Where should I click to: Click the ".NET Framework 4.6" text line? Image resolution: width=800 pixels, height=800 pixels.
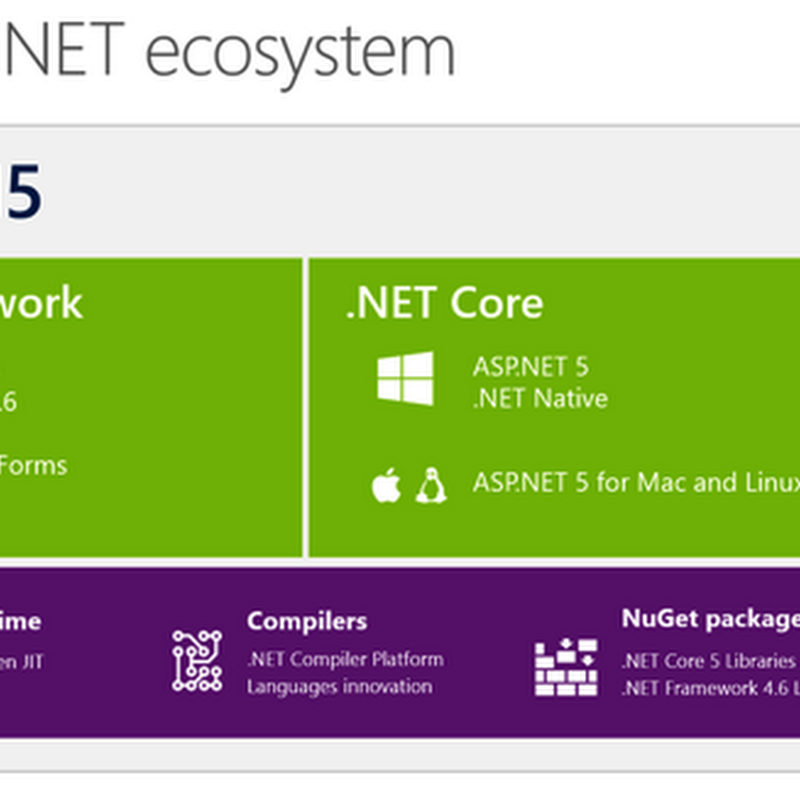(711, 688)
